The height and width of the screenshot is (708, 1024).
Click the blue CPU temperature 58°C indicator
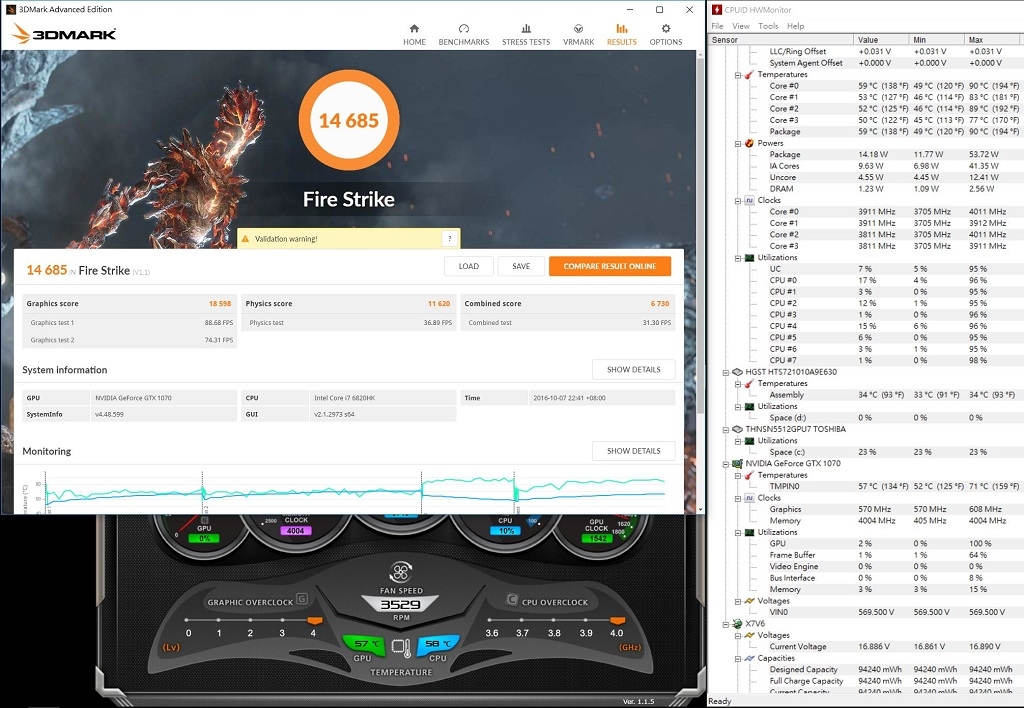tap(438, 644)
